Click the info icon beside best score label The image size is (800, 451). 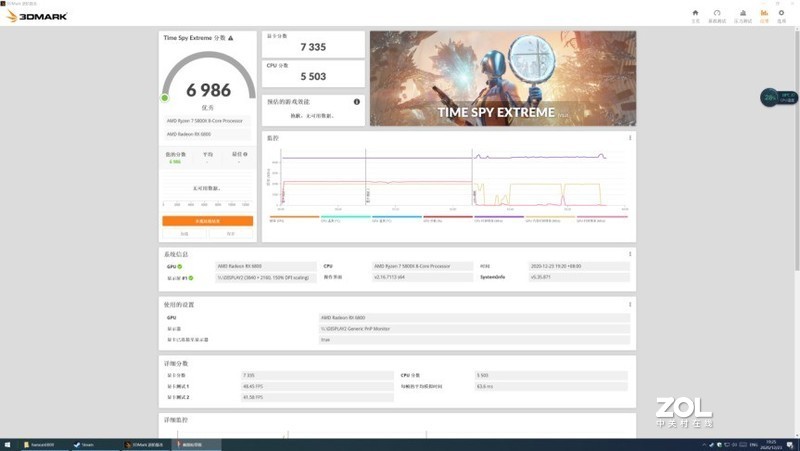pyautogui.click(x=245, y=154)
